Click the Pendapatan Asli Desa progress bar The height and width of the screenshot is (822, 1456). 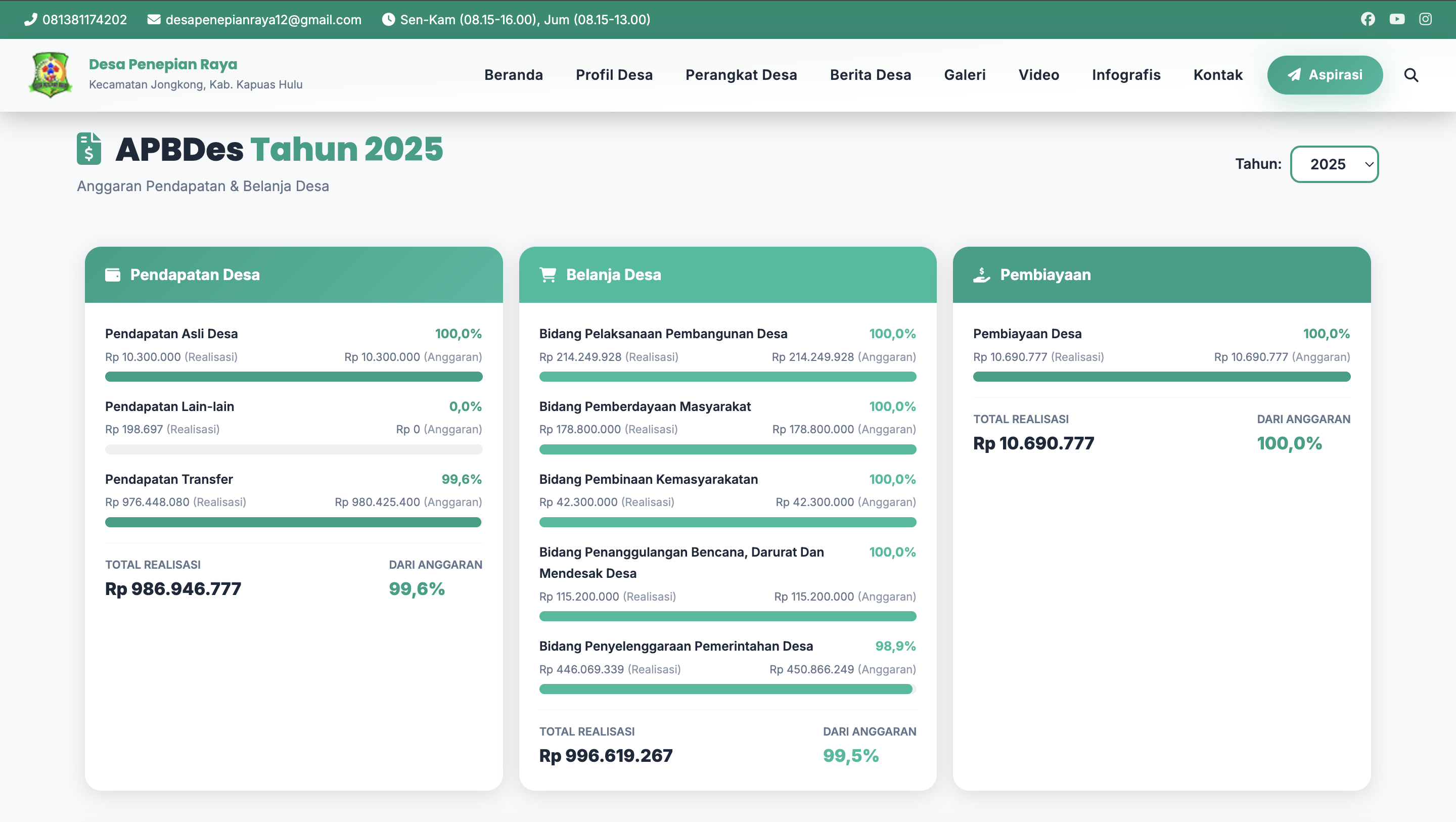pos(293,377)
